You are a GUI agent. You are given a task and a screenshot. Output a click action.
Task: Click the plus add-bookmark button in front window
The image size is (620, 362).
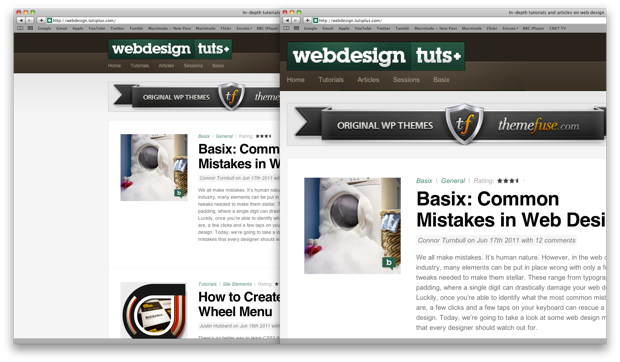307,21
